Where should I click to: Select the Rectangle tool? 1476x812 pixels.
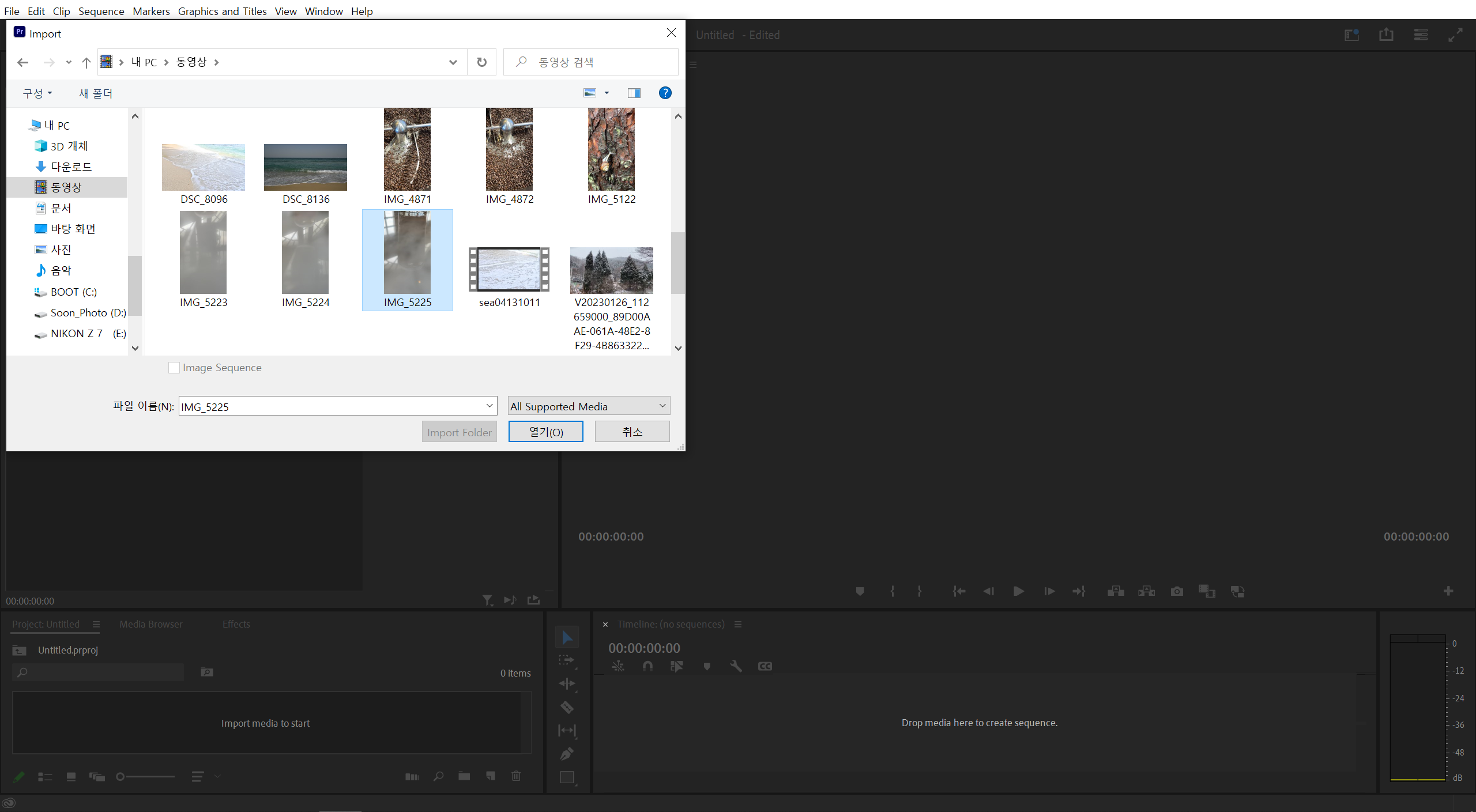coord(567,777)
